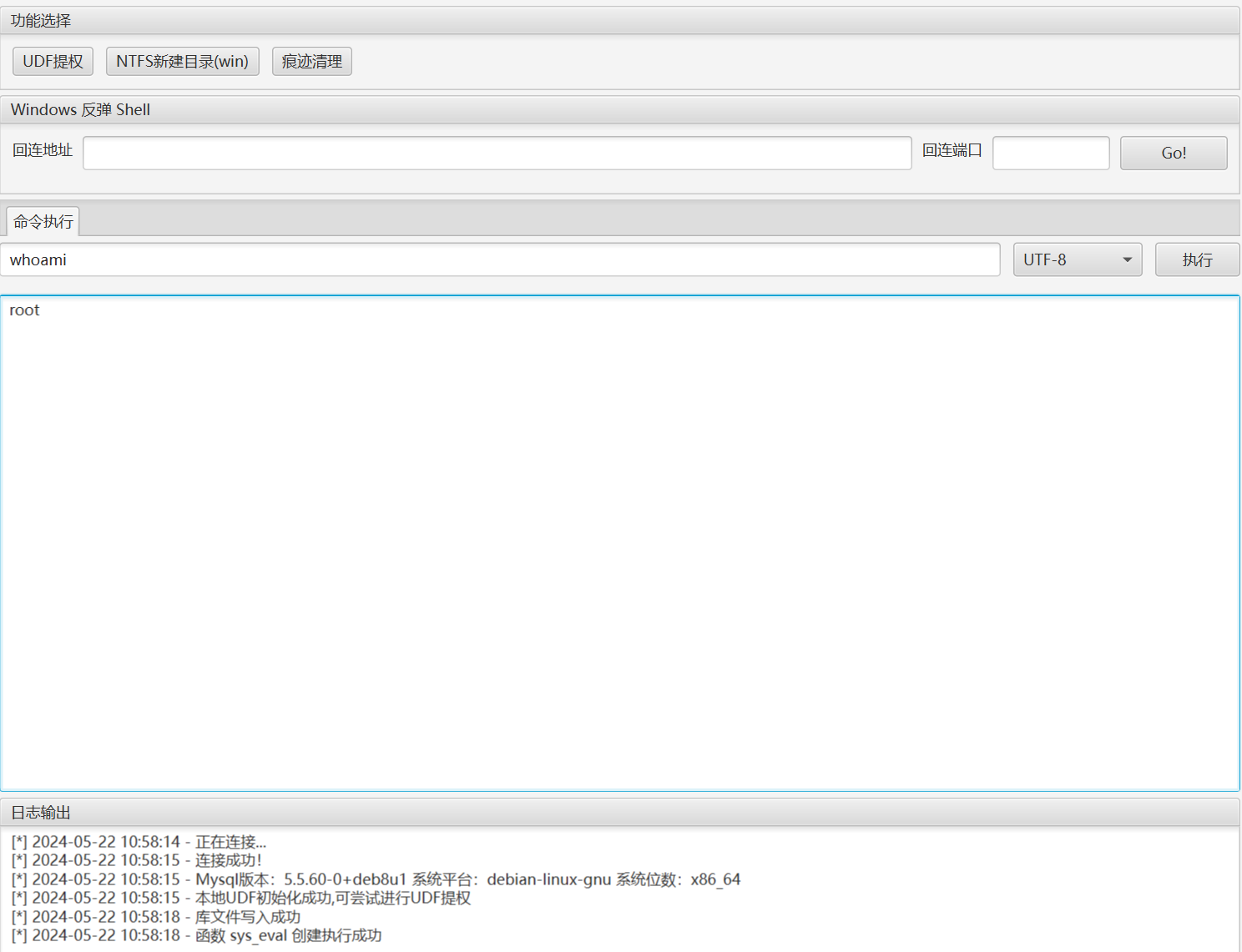Open the UTF-8 encoding dropdown
Screen dimensions: 1242x952
(1076, 260)
